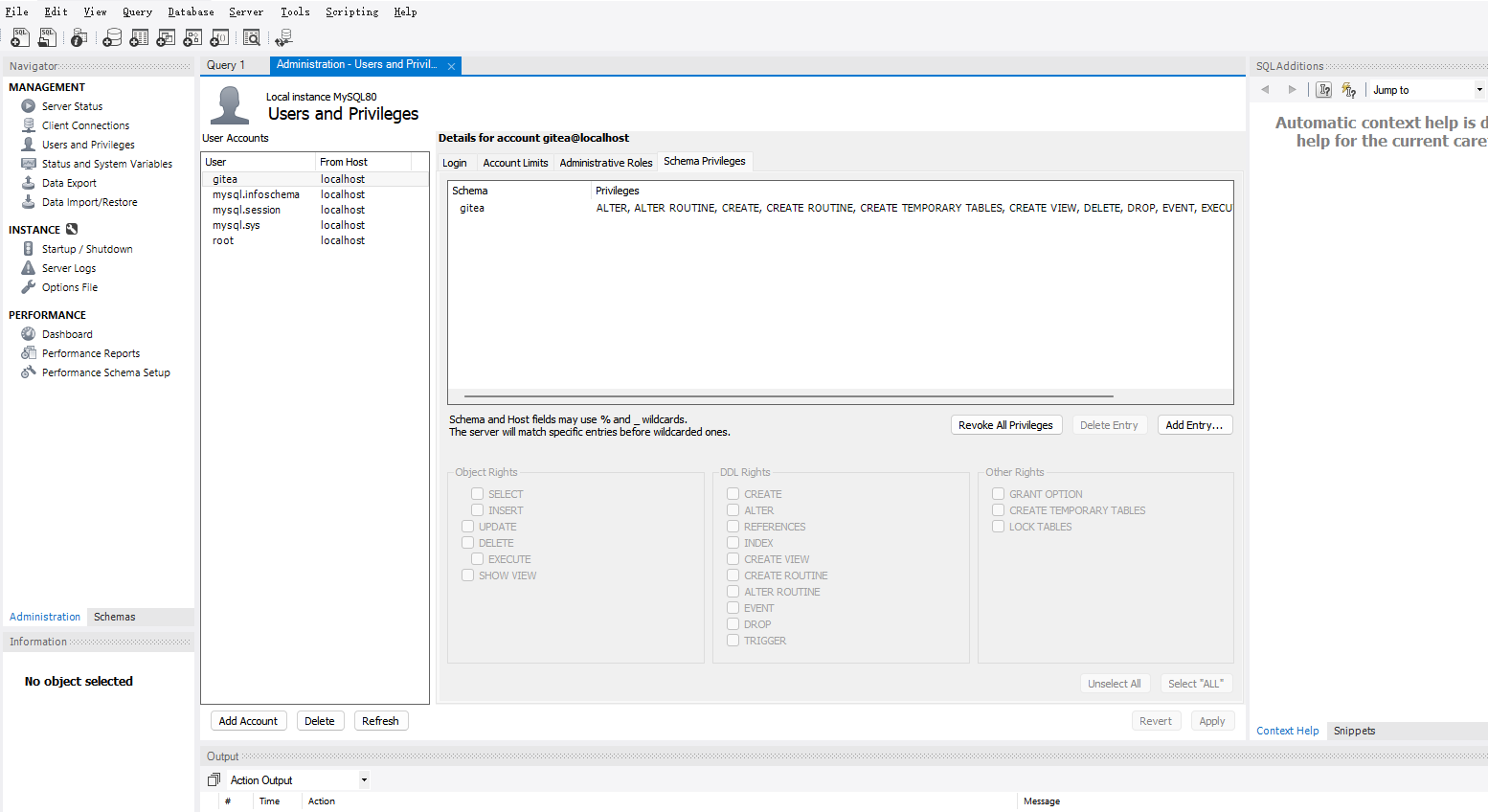Create new schema toolbar icon
The image size is (1488, 812).
pyautogui.click(x=112, y=37)
